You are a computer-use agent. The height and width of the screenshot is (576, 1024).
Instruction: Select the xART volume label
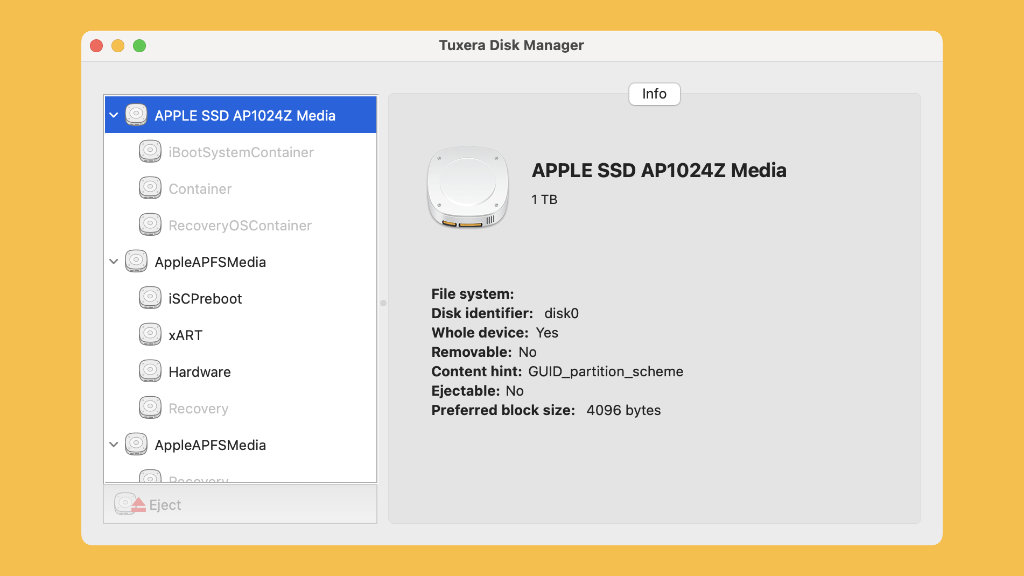point(185,335)
